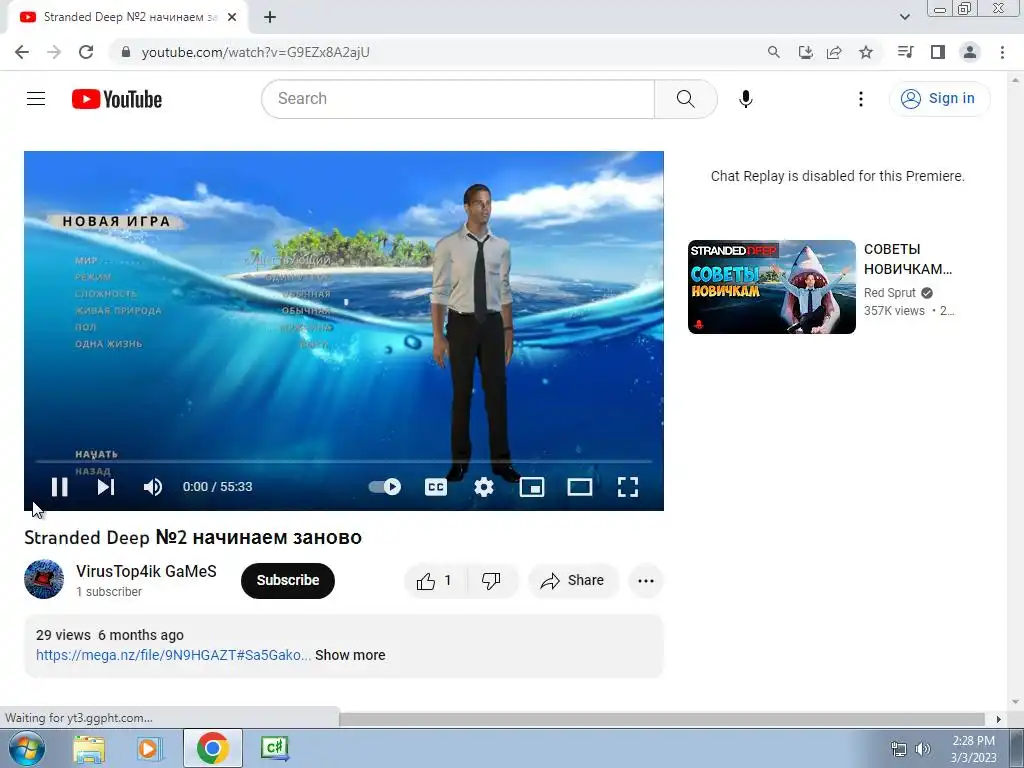This screenshot has height=768, width=1024.
Task: Select Chrome on the taskbar
Action: pyautogui.click(x=212, y=748)
